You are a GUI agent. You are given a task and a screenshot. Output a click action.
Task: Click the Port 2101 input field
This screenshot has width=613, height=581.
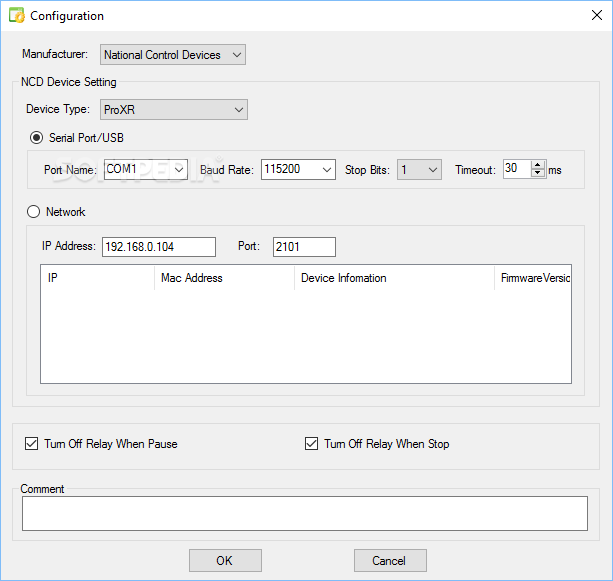(x=304, y=247)
